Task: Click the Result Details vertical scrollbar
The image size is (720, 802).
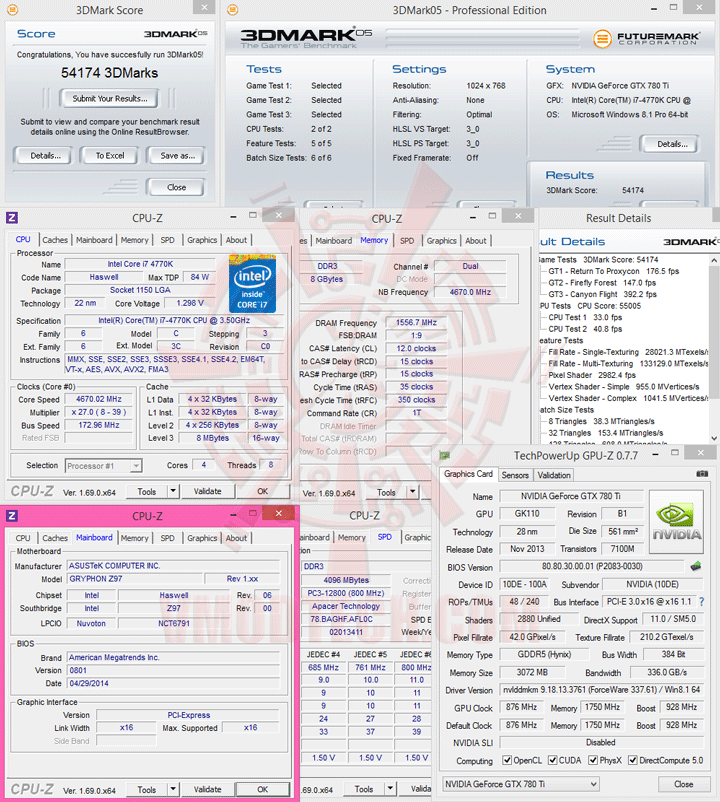Action: pyautogui.click(x=714, y=349)
